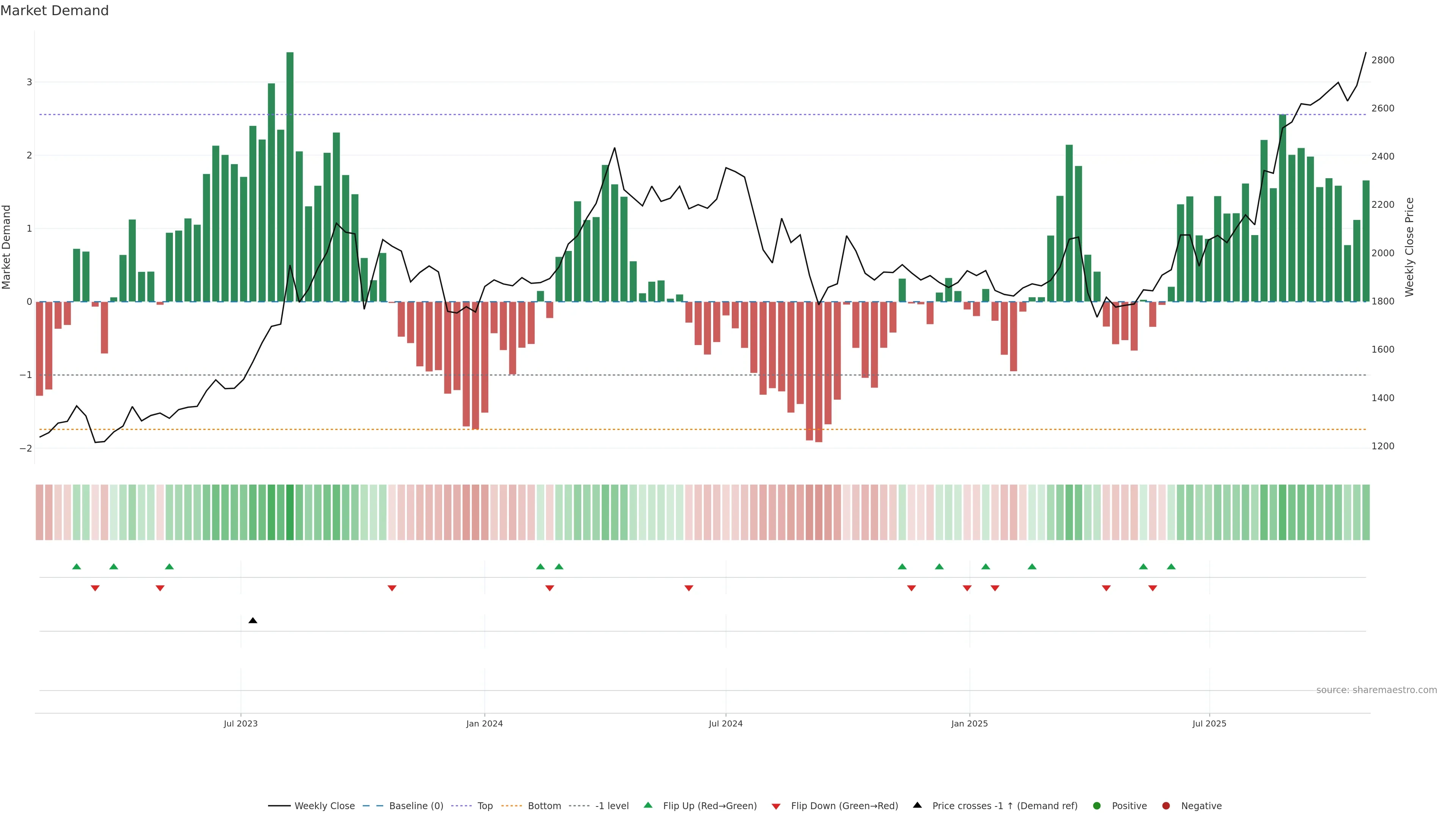
Task: Click the darkest green heatmap cell
Action: coord(290,512)
